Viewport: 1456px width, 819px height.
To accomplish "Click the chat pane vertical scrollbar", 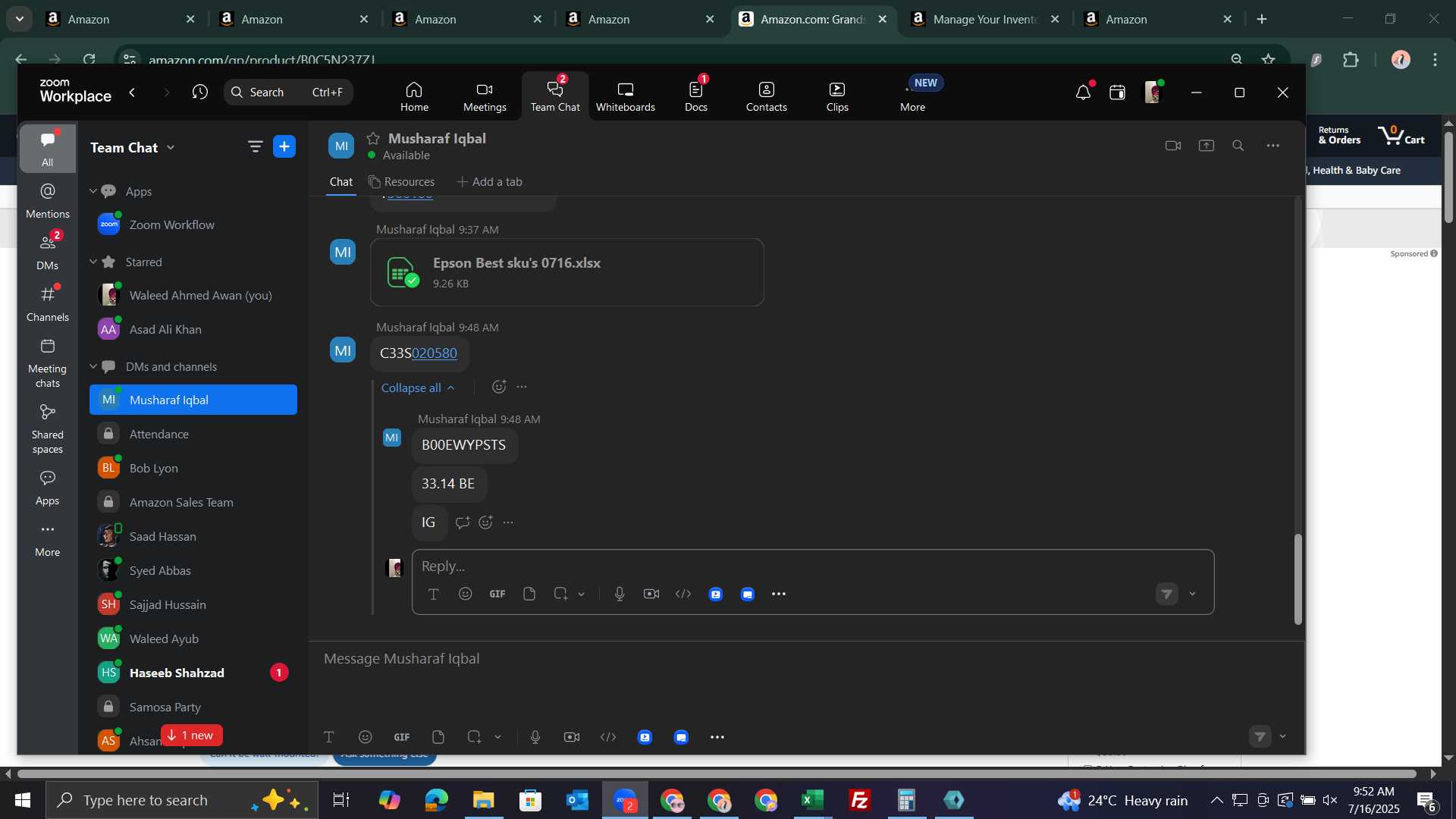I will 1298,579.
